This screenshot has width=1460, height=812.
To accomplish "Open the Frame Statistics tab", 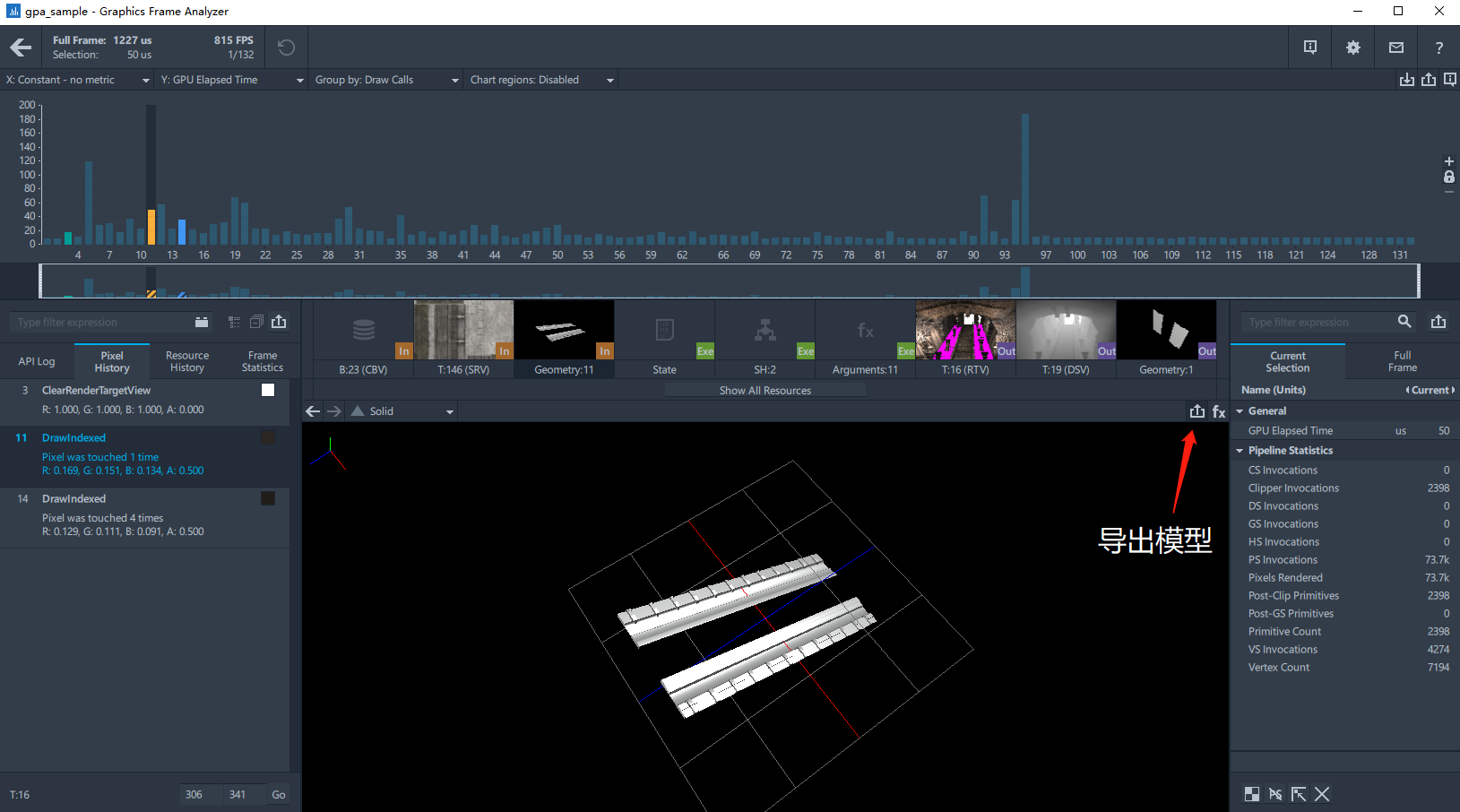I will coord(263,361).
